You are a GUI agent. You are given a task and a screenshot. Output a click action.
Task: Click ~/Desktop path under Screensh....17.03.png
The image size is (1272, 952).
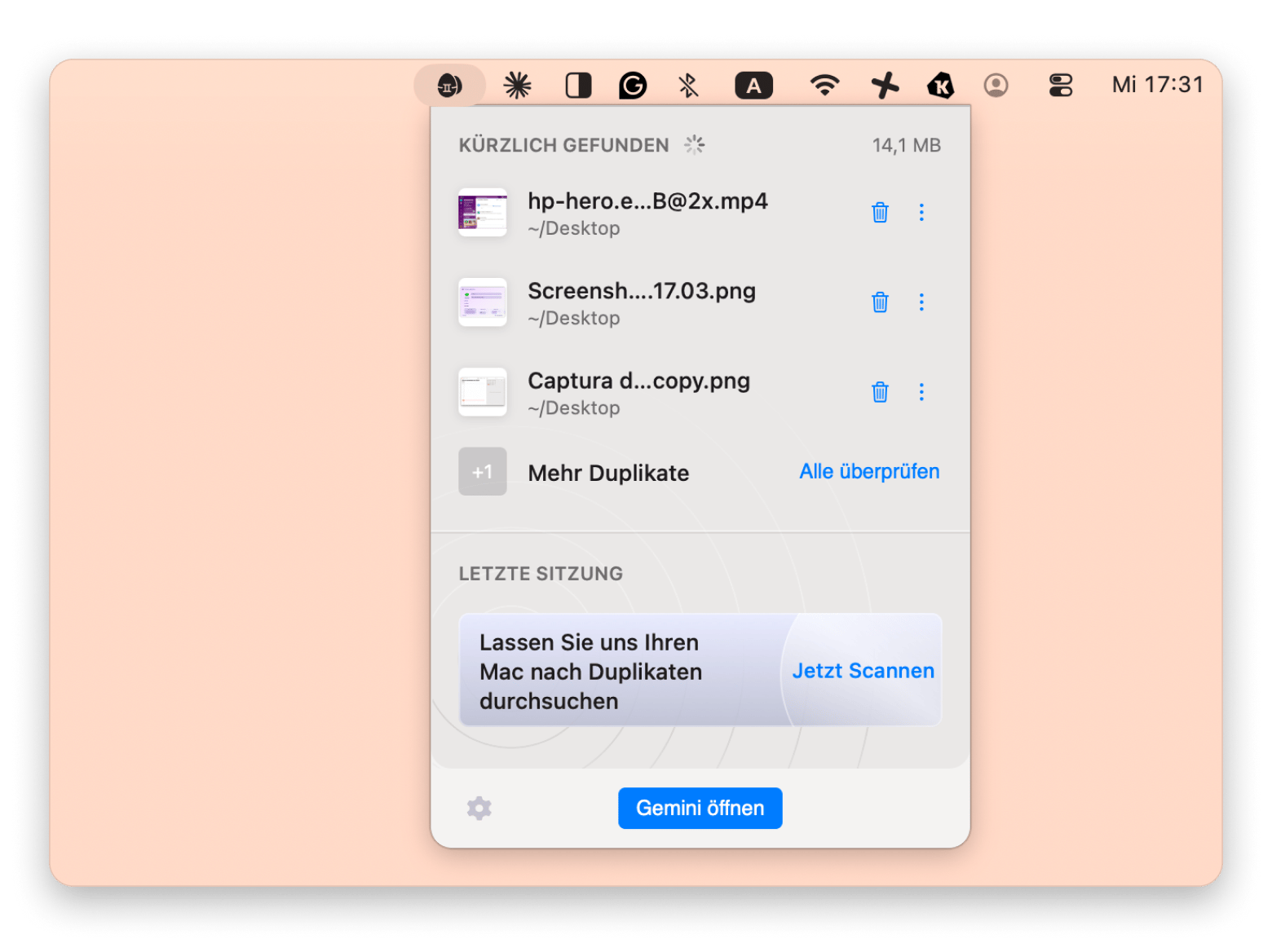(x=574, y=318)
